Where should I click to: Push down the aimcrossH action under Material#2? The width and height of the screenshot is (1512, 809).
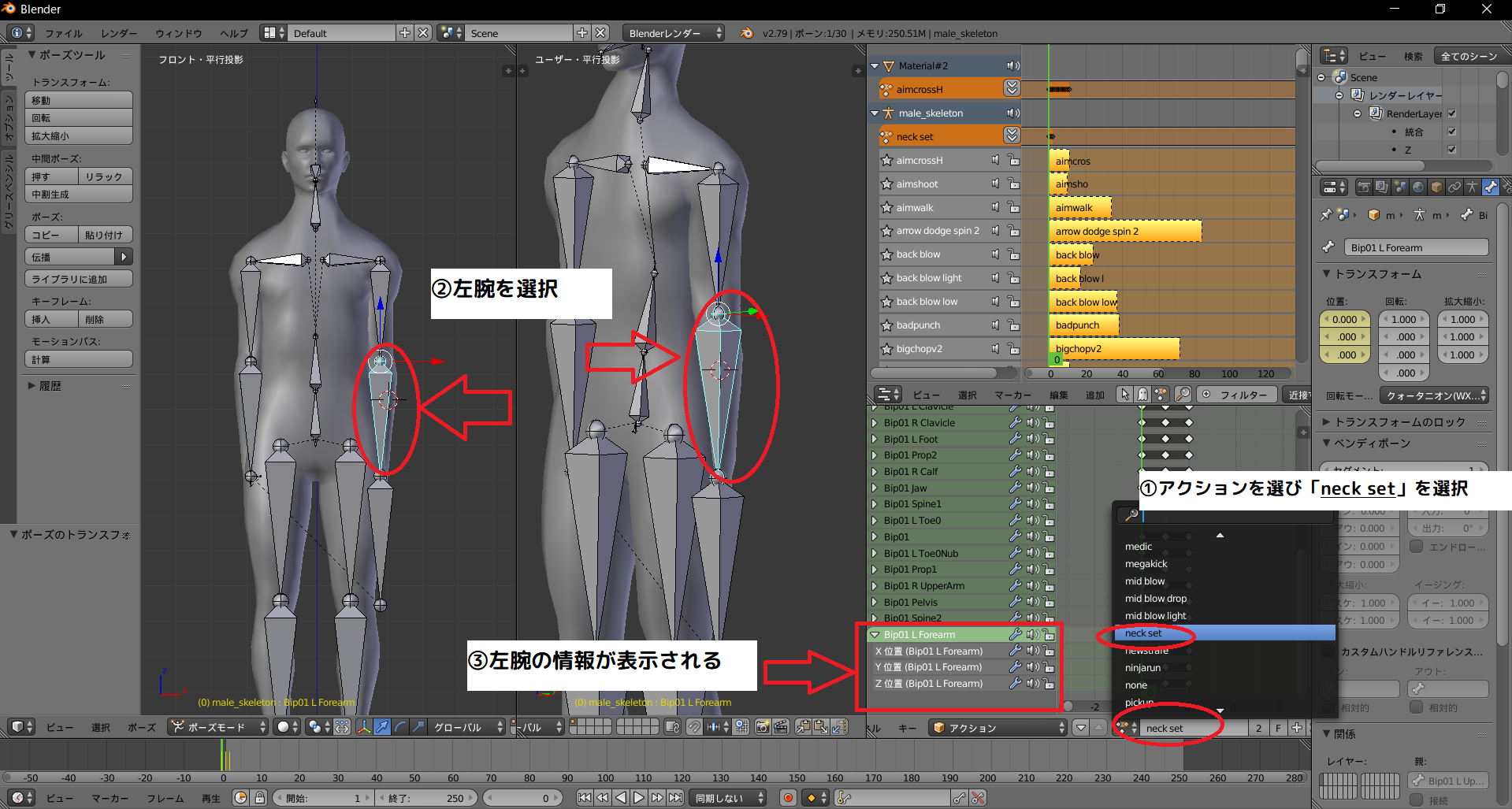(x=1012, y=89)
